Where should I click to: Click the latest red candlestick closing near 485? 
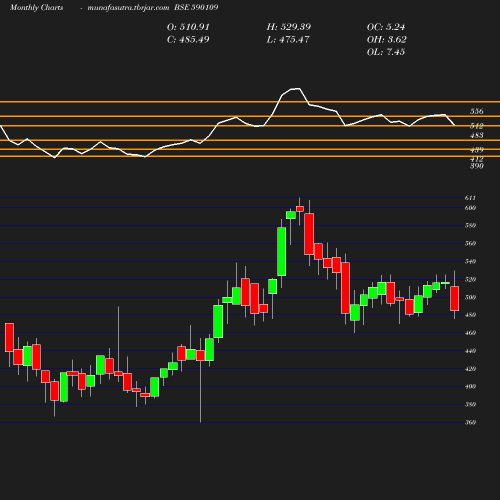tap(455, 298)
